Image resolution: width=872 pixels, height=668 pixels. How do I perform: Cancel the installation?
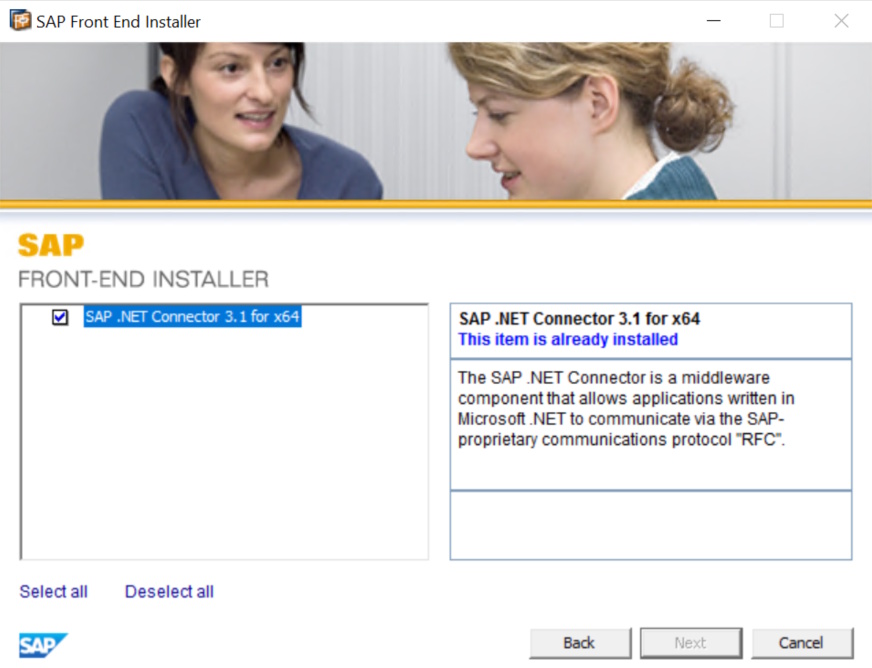point(801,643)
